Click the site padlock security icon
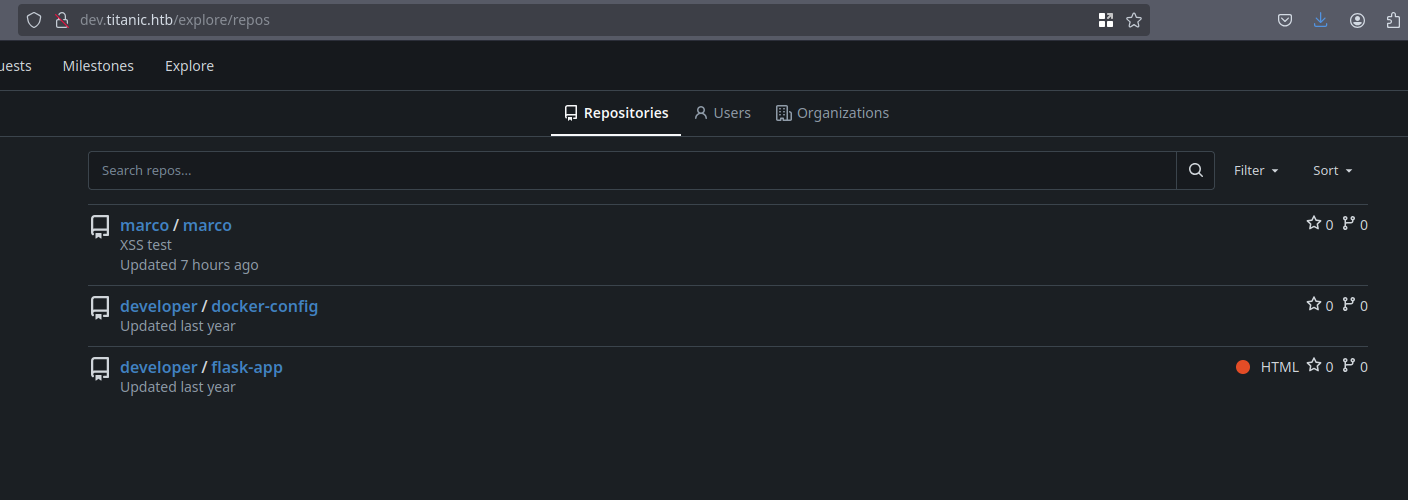 (60, 20)
